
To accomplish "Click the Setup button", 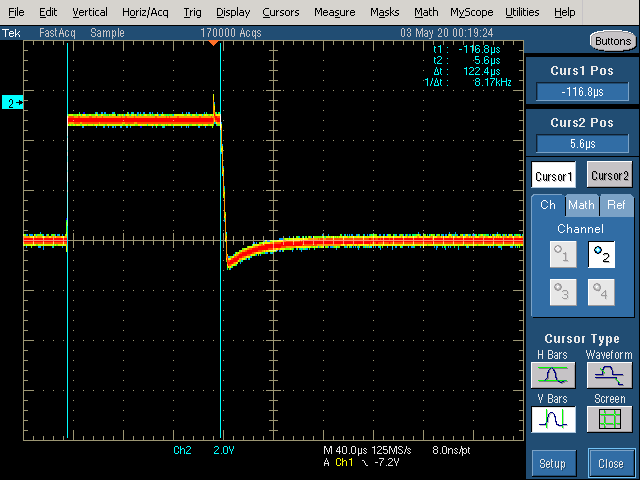I will point(552,464).
